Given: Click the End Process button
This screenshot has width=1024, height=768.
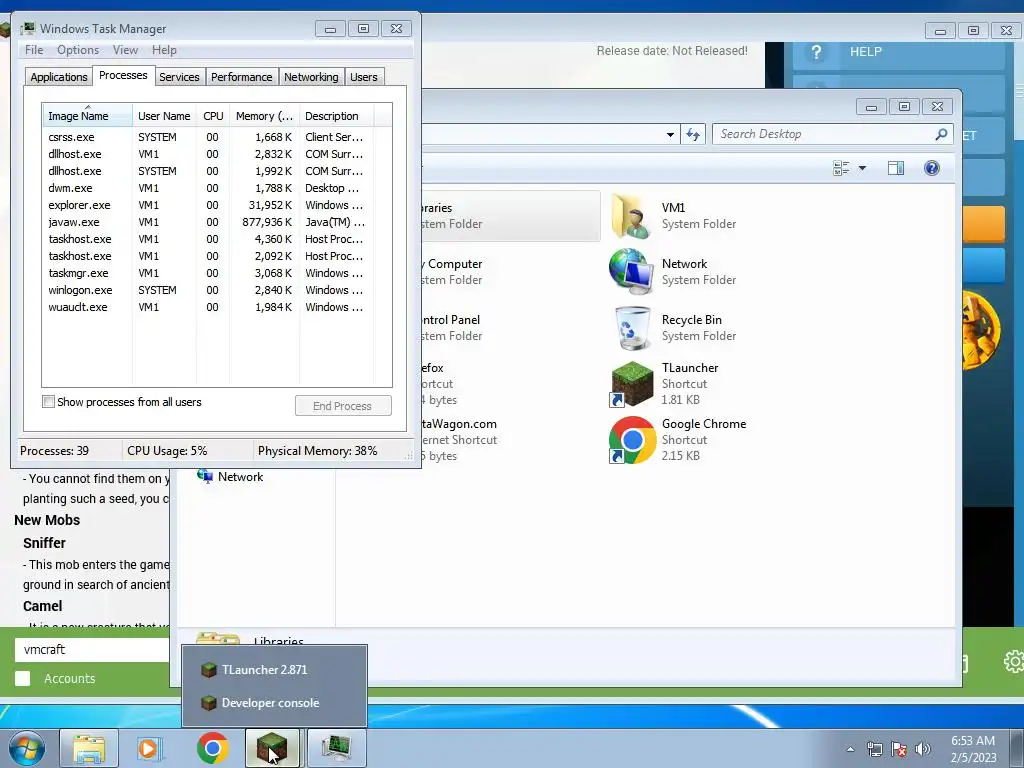Looking at the screenshot, I should coord(343,406).
